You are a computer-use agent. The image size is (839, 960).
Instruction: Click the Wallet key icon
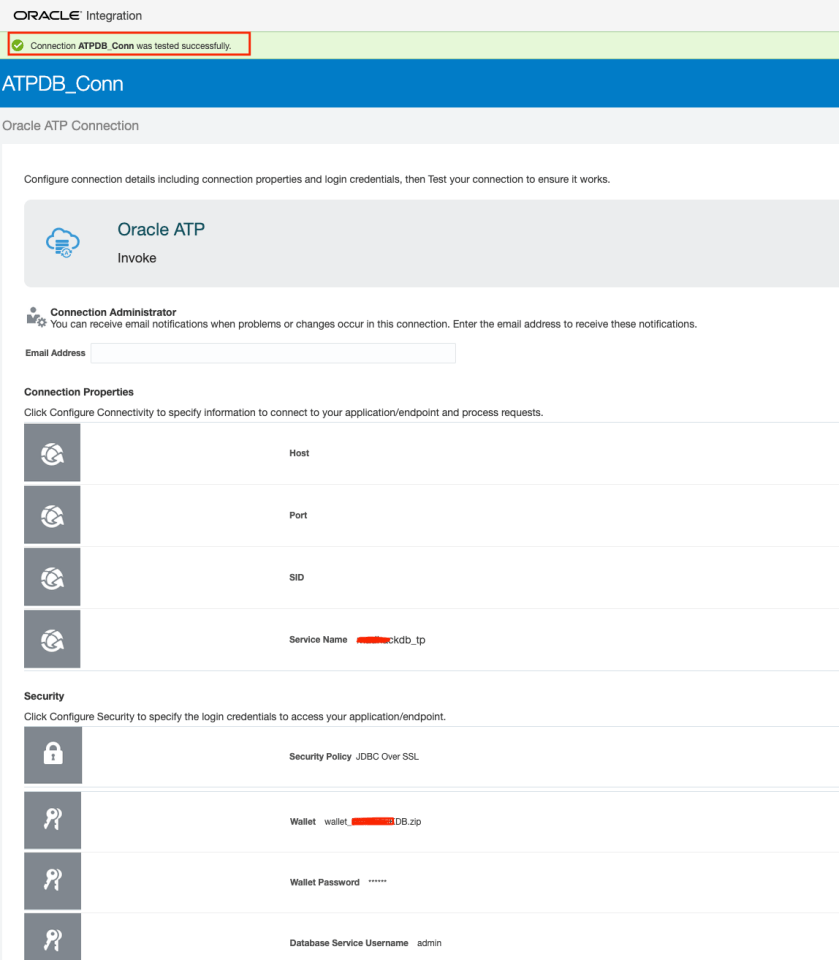[x=51, y=820]
